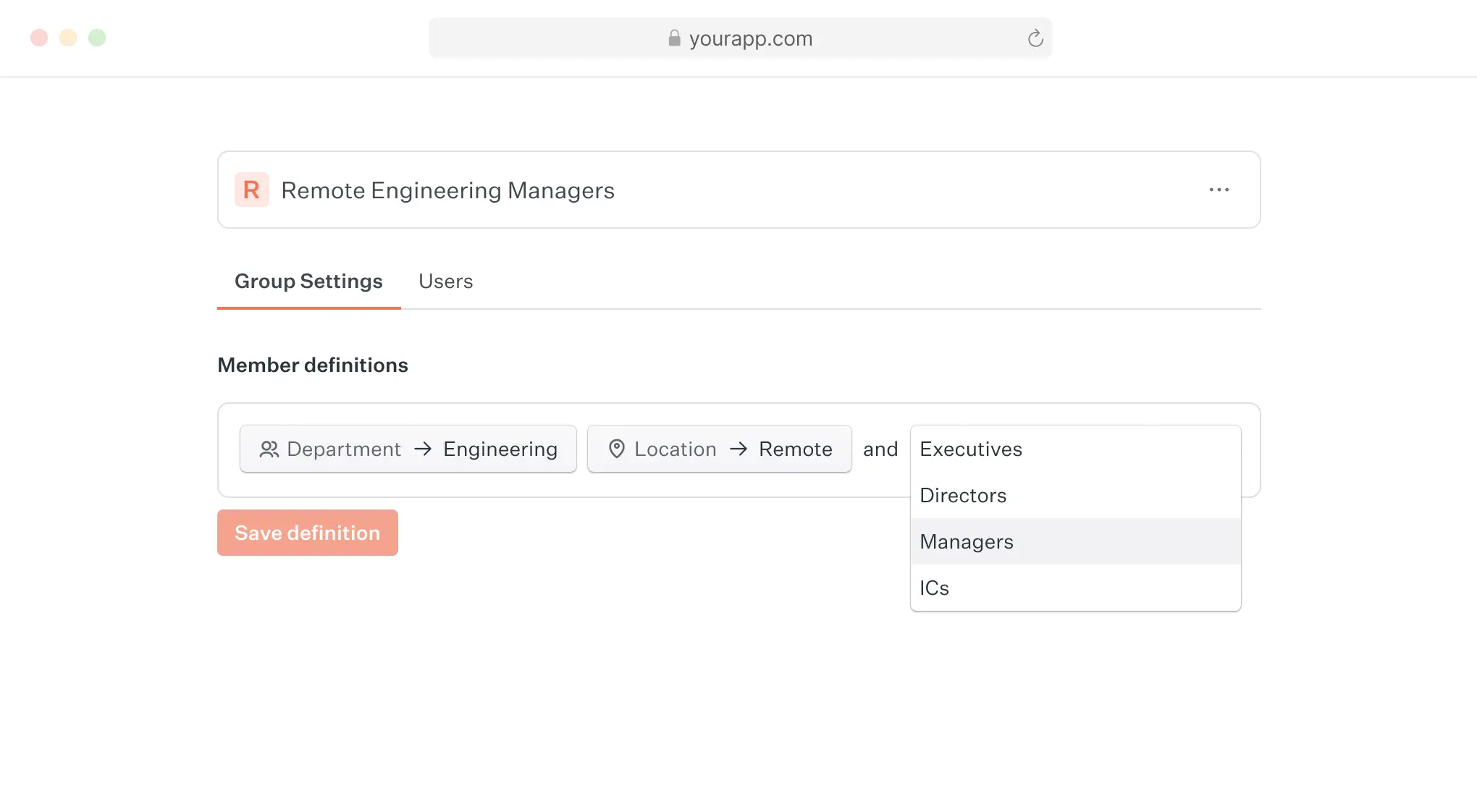
Task: Select ICs from the dropdown list
Action: pyautogui.click(x=1076, y=588)
